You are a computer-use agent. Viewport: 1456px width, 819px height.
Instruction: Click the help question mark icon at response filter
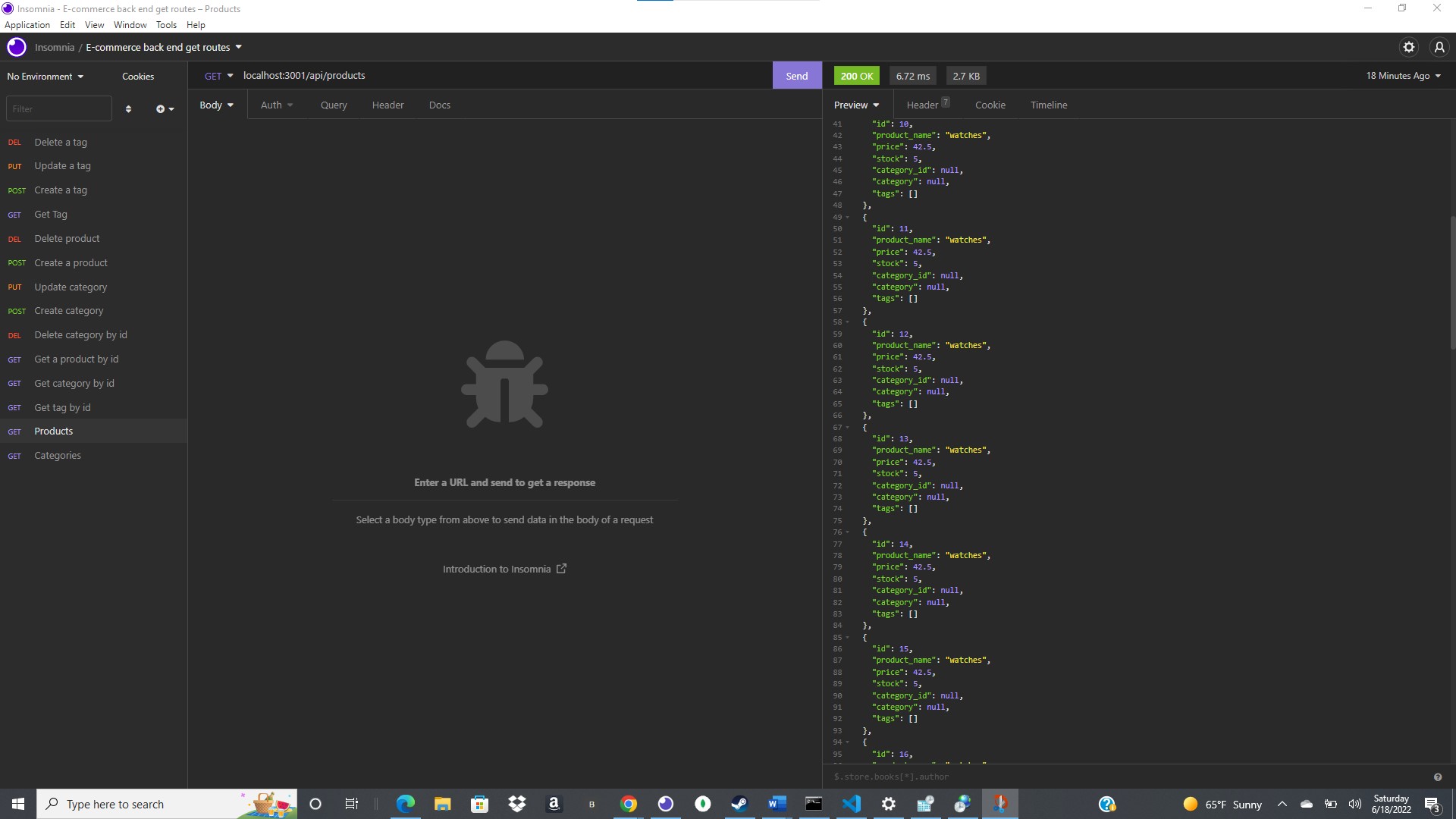1437,777
